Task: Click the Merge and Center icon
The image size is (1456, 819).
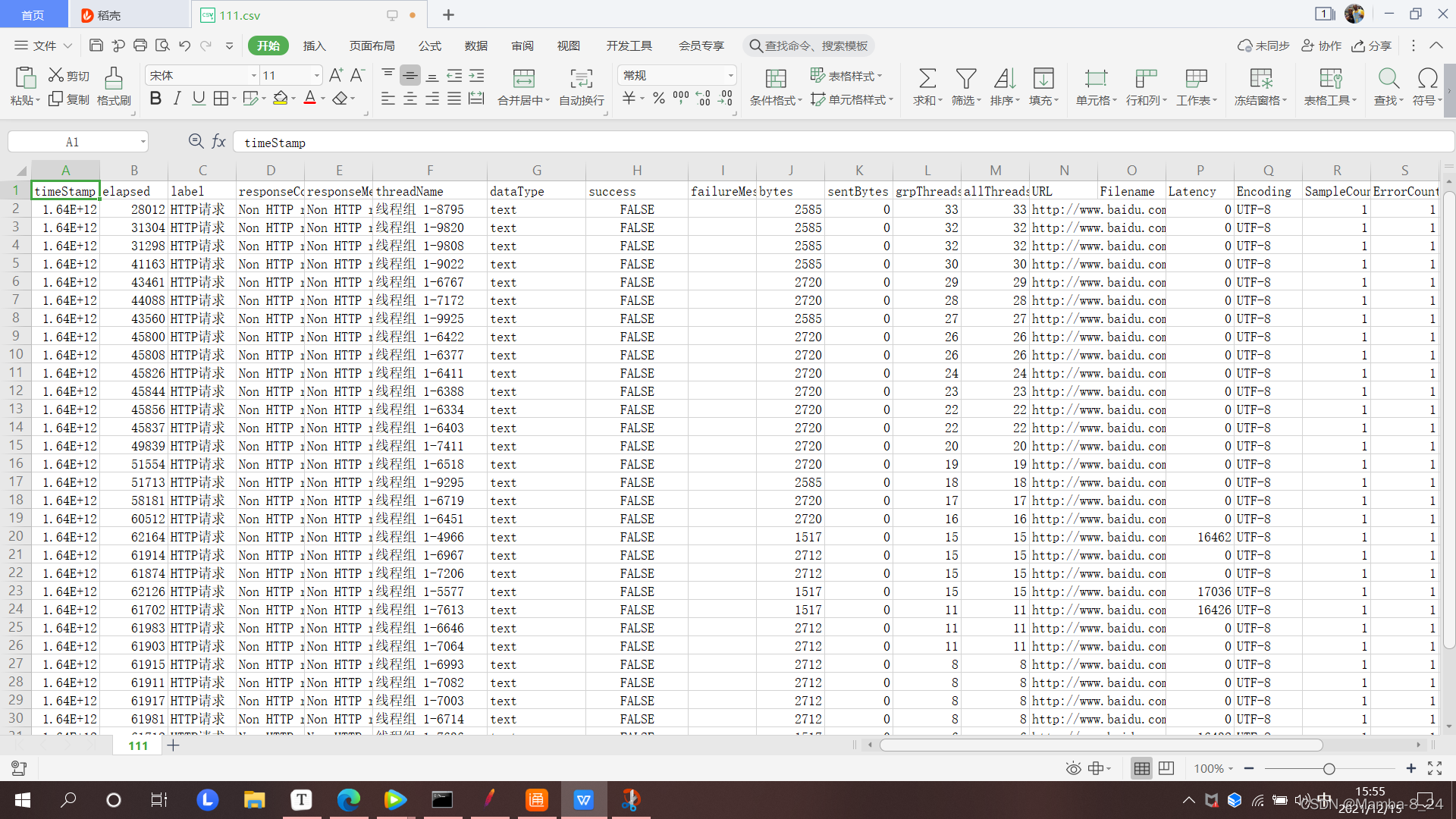Action: click(x=523, y=78)
